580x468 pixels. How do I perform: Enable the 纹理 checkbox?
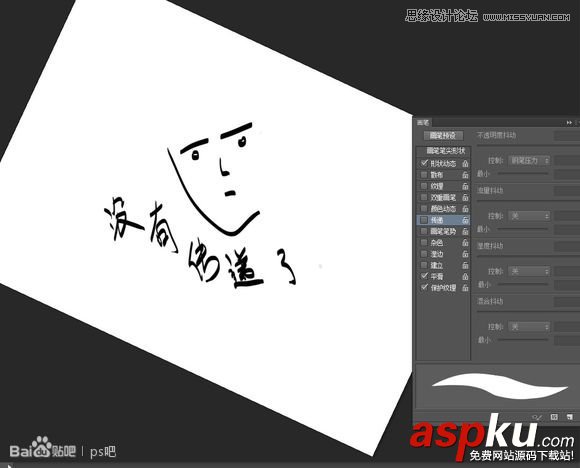(x=424, y=186)
